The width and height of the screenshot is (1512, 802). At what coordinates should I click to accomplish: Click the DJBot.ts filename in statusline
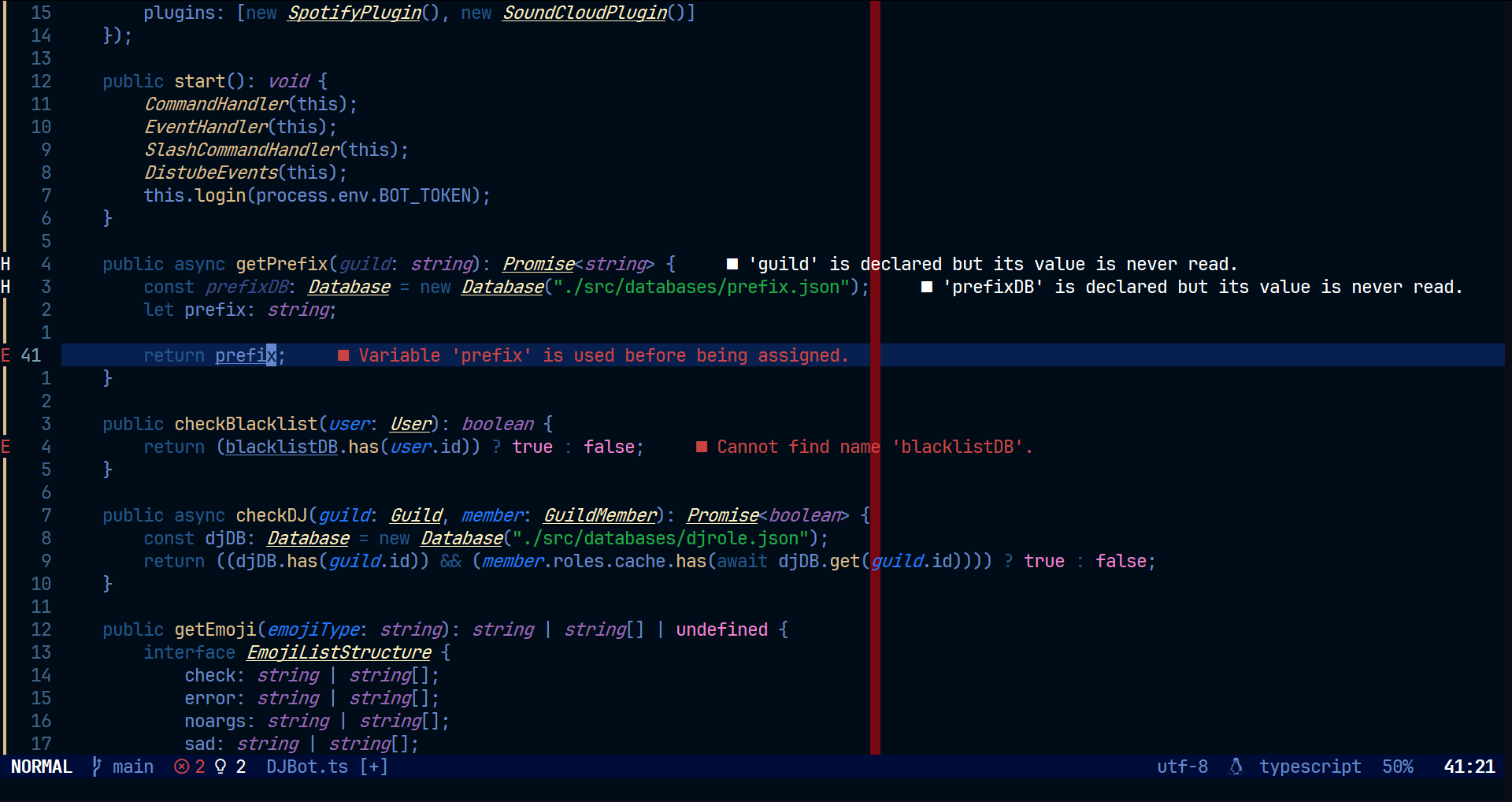point(307,767)
